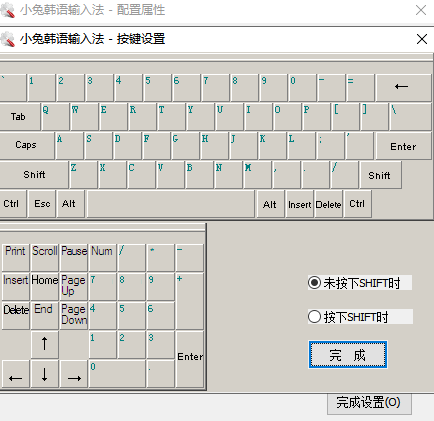This screenshot has width=434, height=421.
Task: Select the S key
Action: [x=99, y=146]
